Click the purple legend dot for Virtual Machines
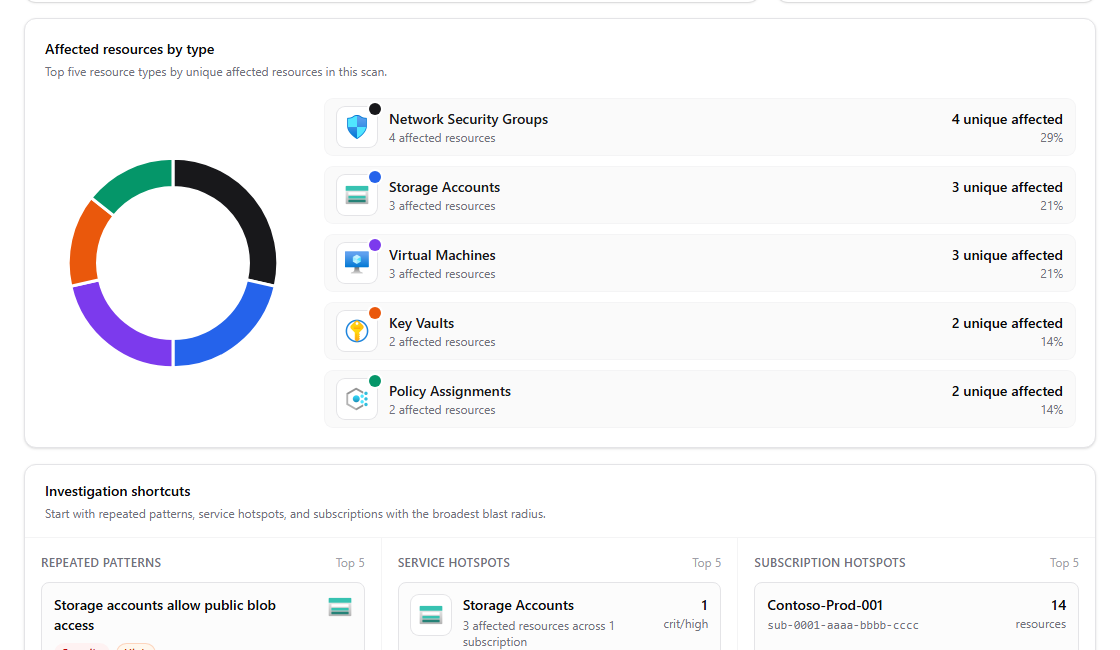The width and height of the screenshot is (1120, 650). (374, 245)
